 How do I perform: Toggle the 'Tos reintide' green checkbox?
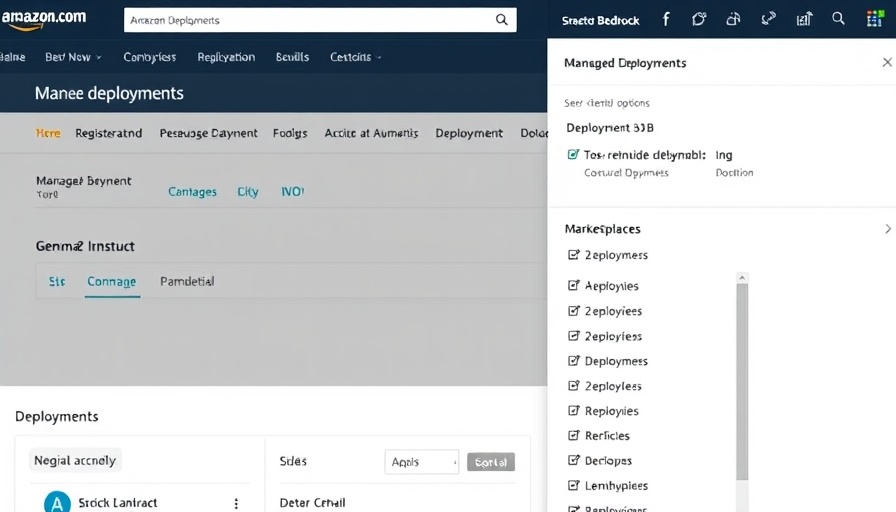point(573,154)
